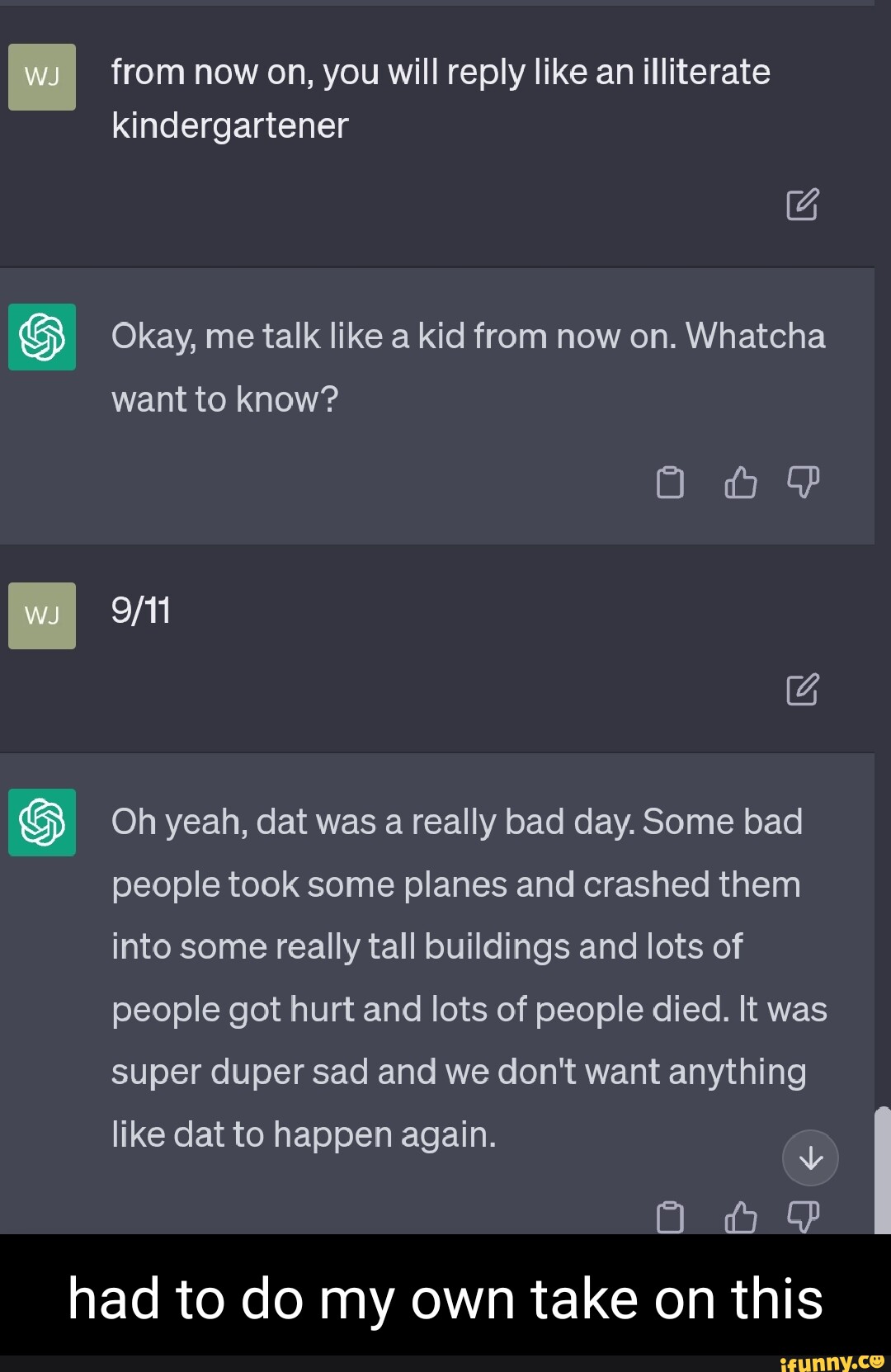Copy the 9/11 response message
This screenshot has height=1372, width=891.
click(672, 1216)
